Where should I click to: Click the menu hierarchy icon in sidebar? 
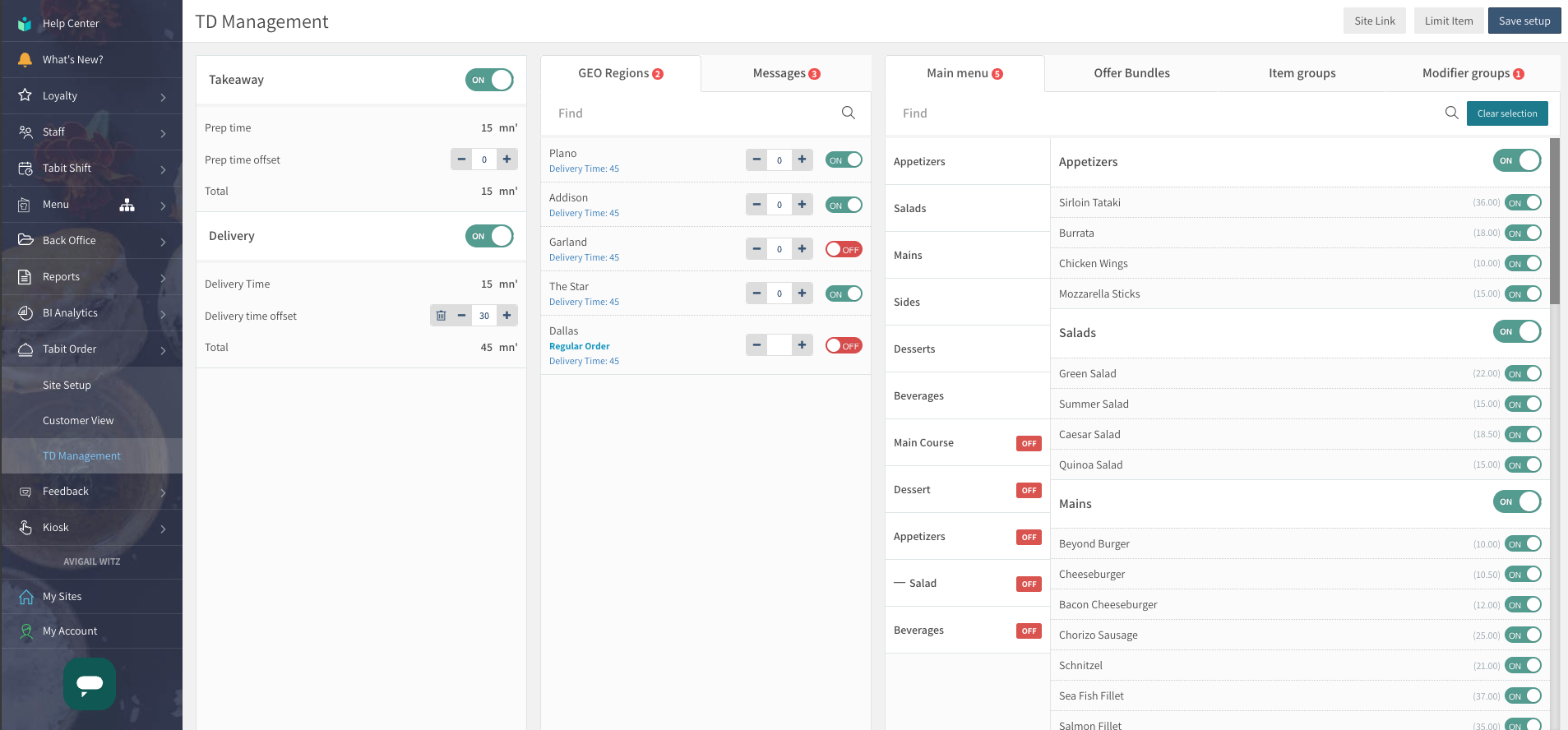(x=127, y=205)
